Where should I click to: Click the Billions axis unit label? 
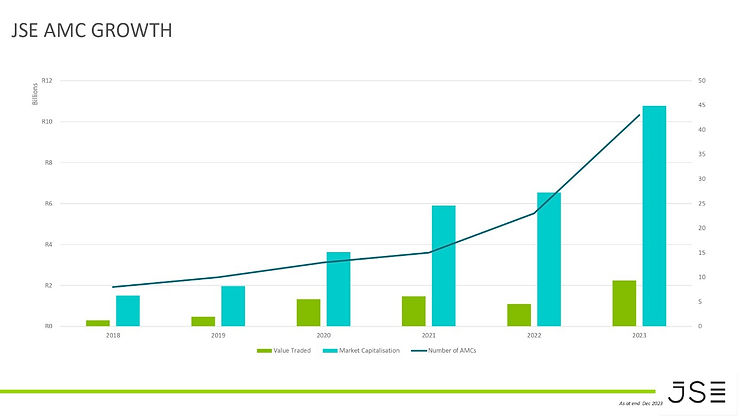[35, 94]
